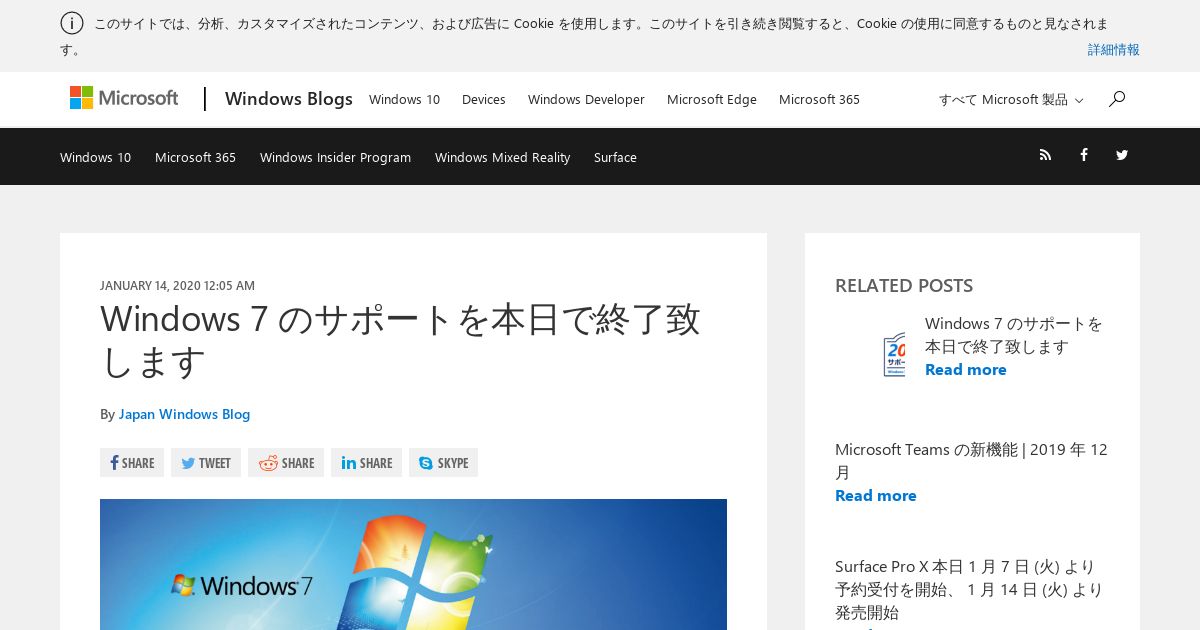Open the Devices menu item

coord(484,99)
